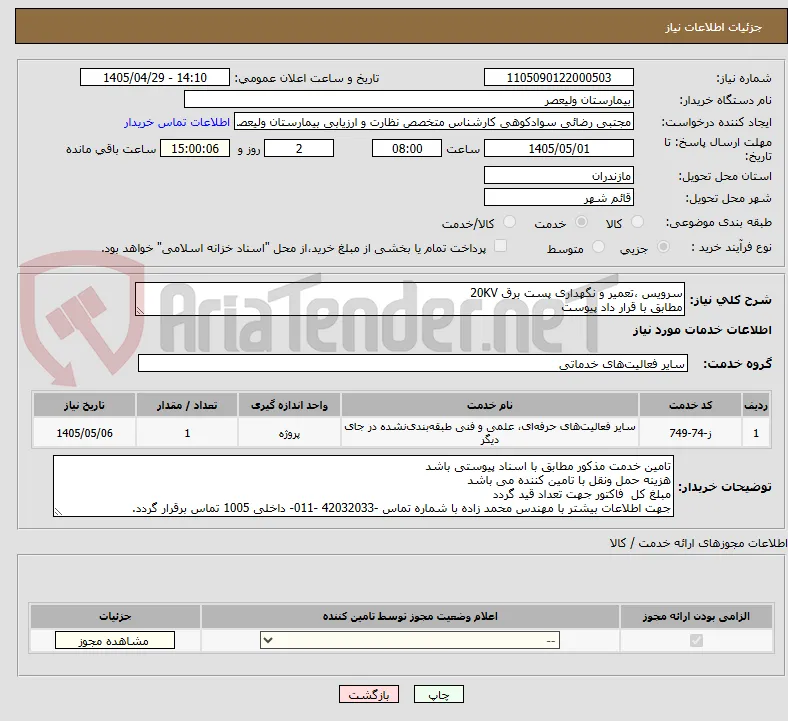Select the خدمت radio button
788x721 pixels.
click(x=581, y=222)
